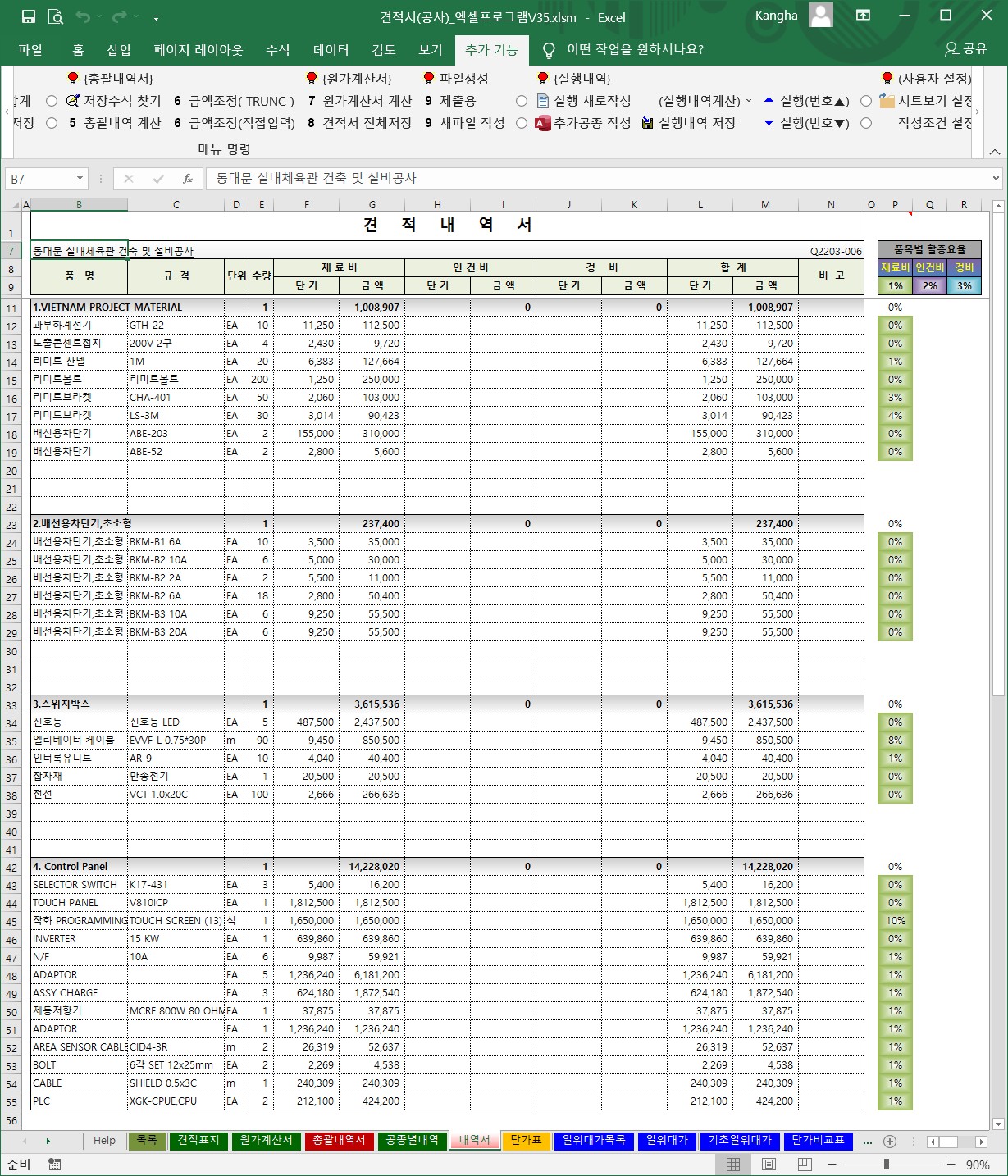Image resolution: width=1008 pixels, height=1176 pixels.
Task: Click the user account avatar picture
Action: point(820,15)
